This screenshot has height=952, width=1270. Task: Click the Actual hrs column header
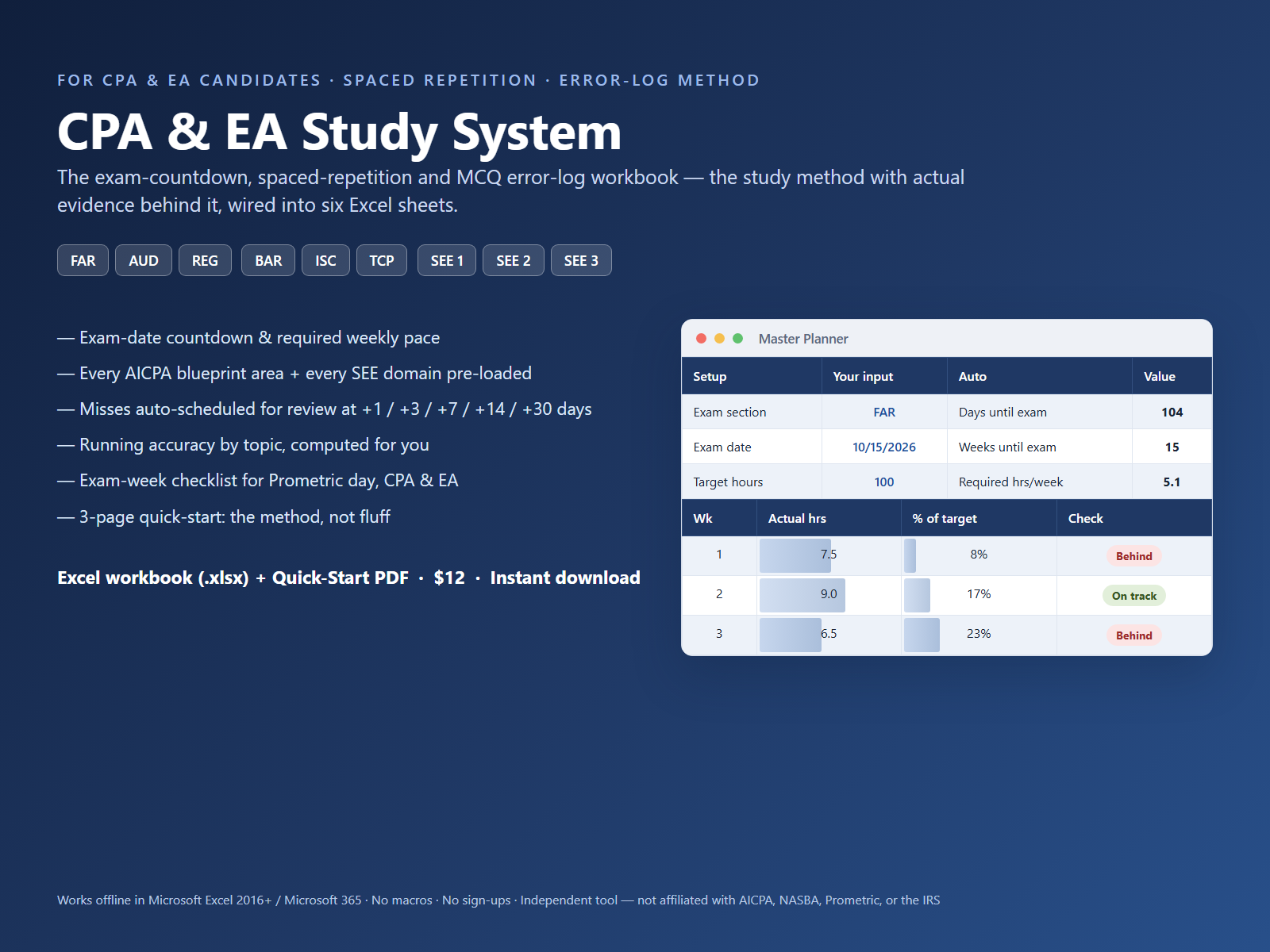tap(829, 518)
